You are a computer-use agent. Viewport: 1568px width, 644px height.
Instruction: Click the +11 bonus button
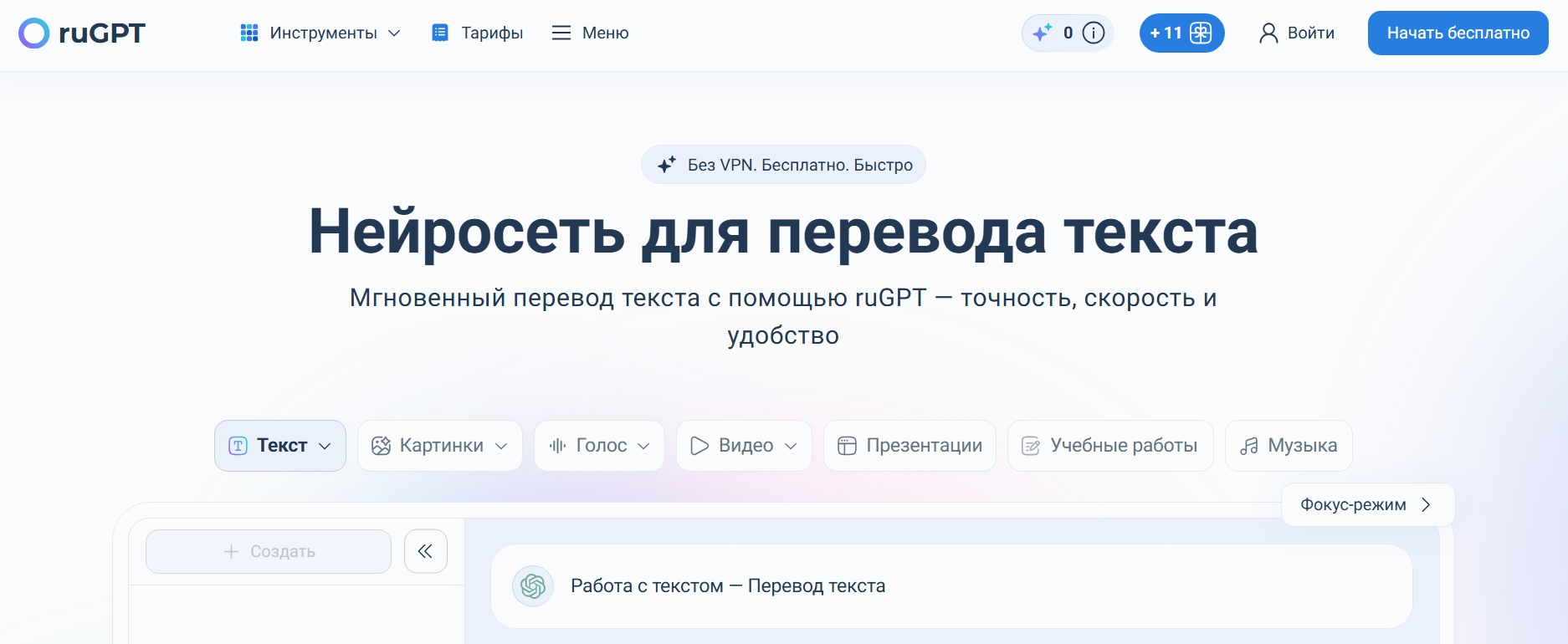[x=1182, y=33]
